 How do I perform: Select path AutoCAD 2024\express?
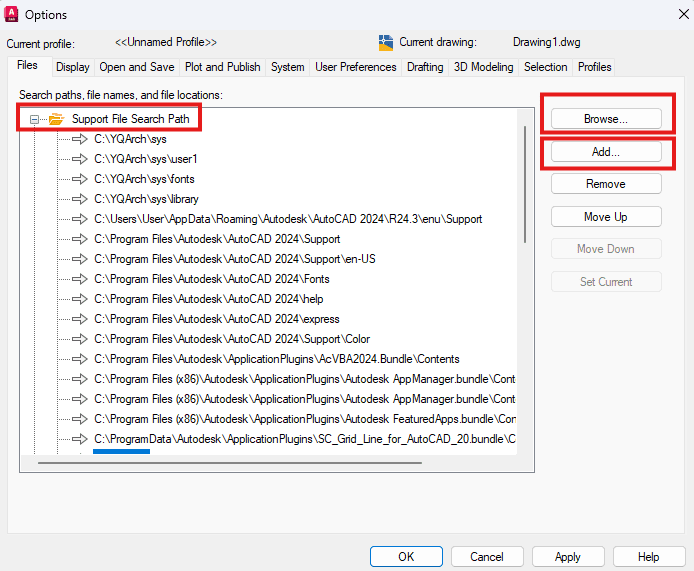(x=216, y=319)
